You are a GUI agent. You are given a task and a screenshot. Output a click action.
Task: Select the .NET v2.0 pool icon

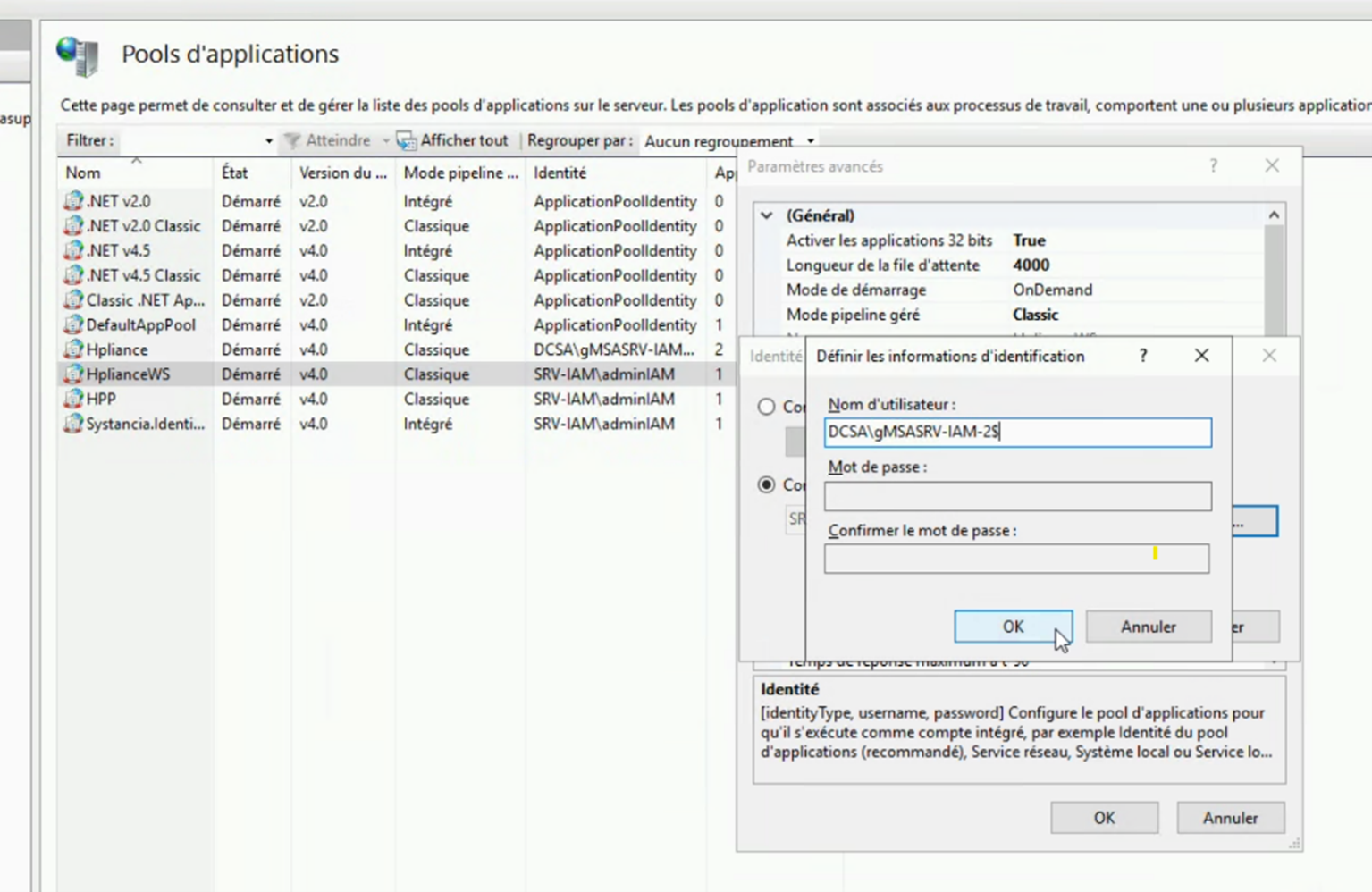(73, 201)
